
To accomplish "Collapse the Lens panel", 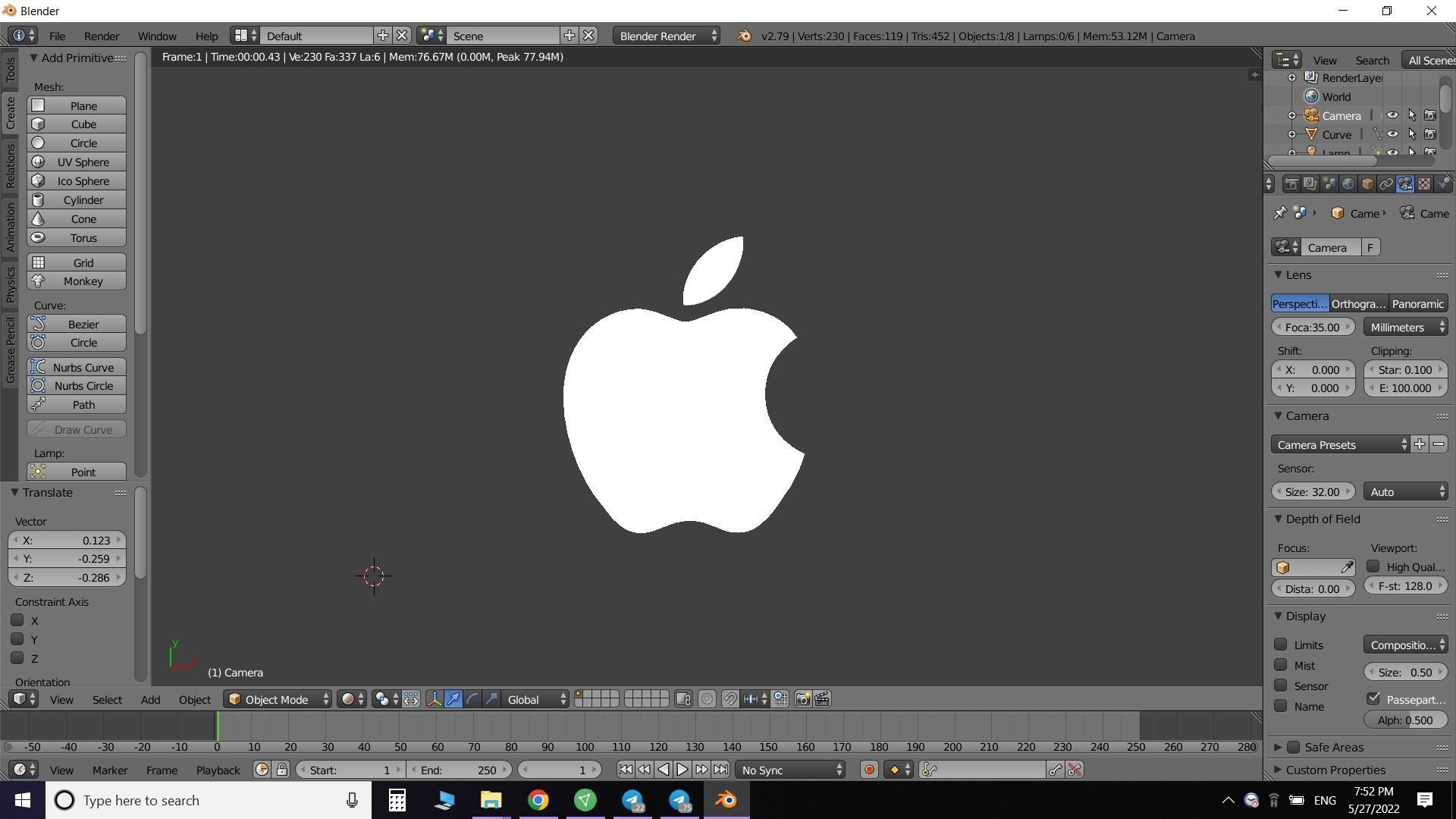I will 1278,275.
